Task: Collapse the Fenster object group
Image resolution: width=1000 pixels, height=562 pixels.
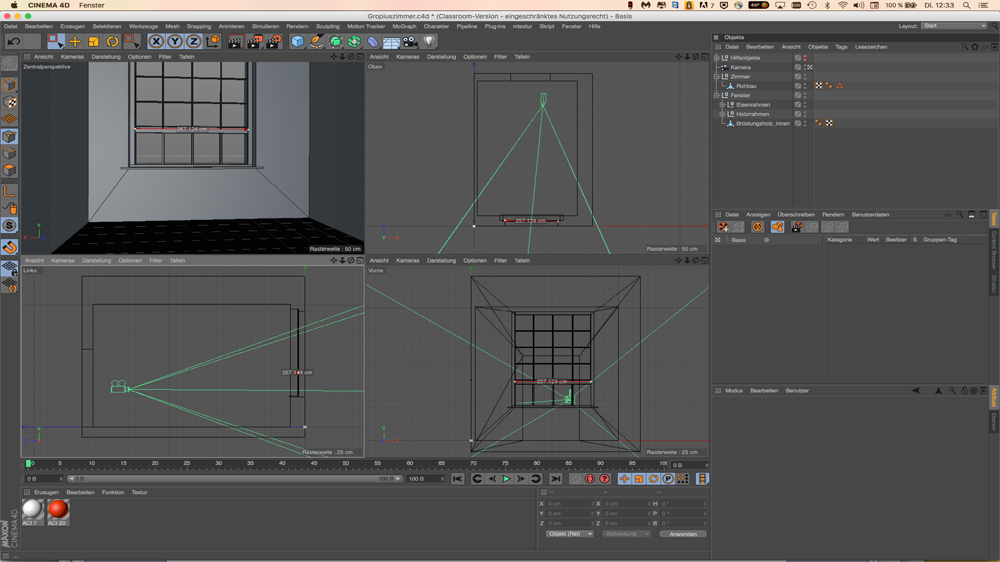Action: [x=717, y=96]
